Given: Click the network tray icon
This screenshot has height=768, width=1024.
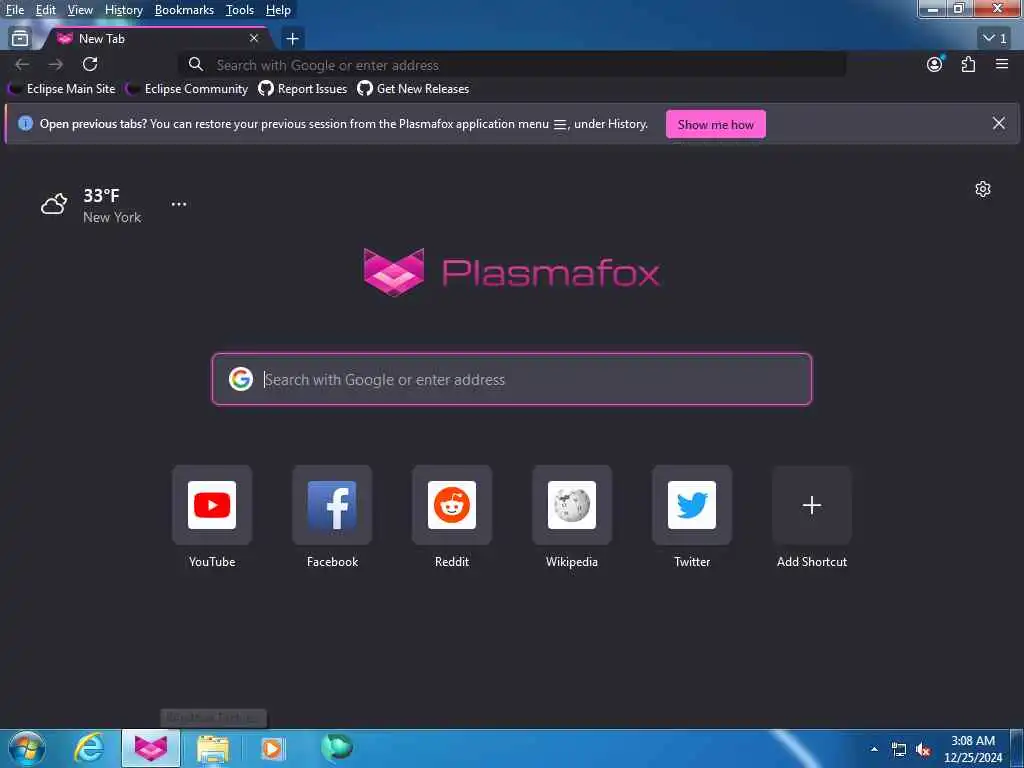Looking at the screenshot, I should point(899,750).
